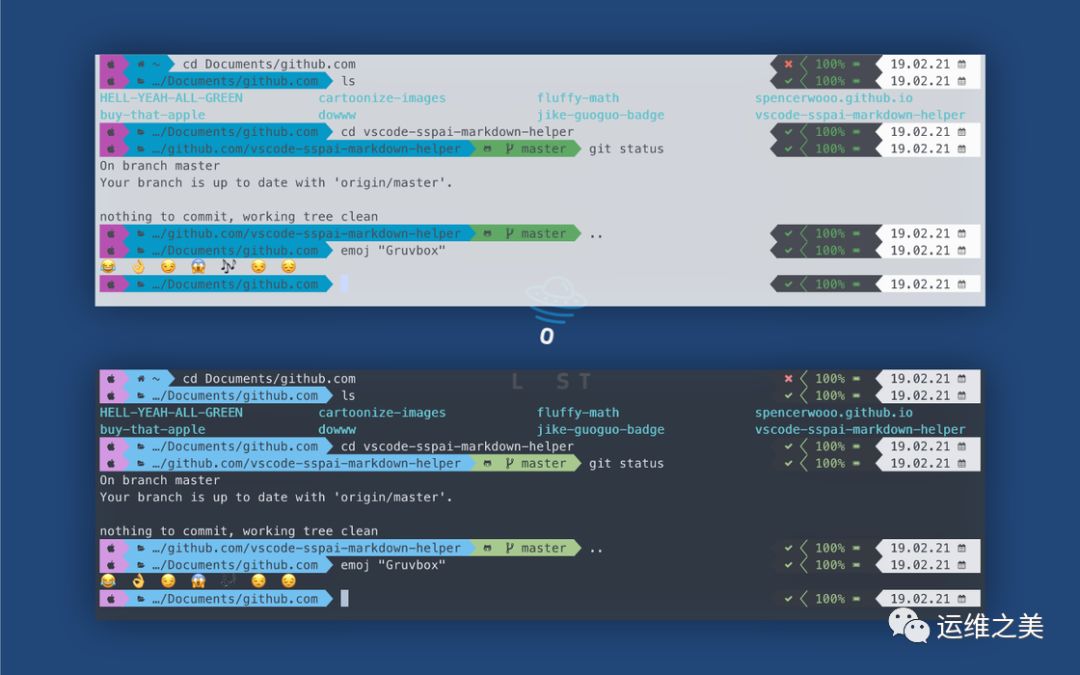
Task: Click the calendar icon on the light terminal "ls" row
Action: pyautogui.click(x=962, y=81)
